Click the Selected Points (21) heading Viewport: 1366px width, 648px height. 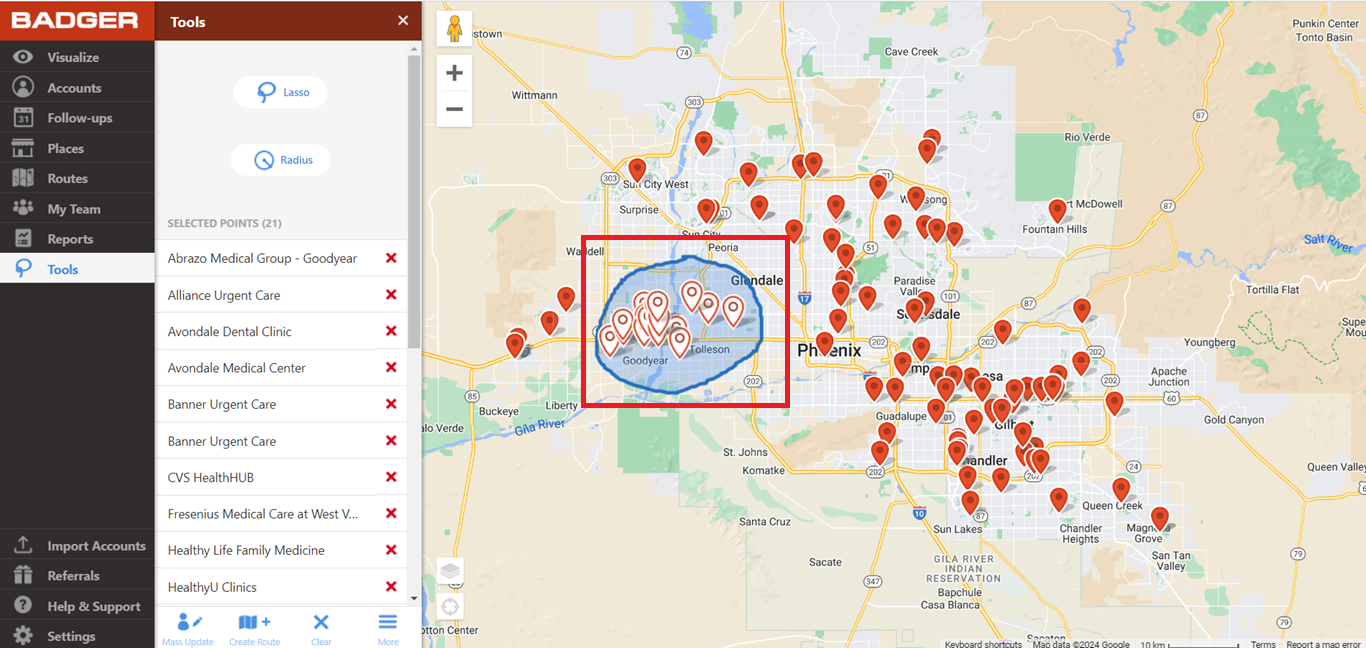(x=224, y=224)
